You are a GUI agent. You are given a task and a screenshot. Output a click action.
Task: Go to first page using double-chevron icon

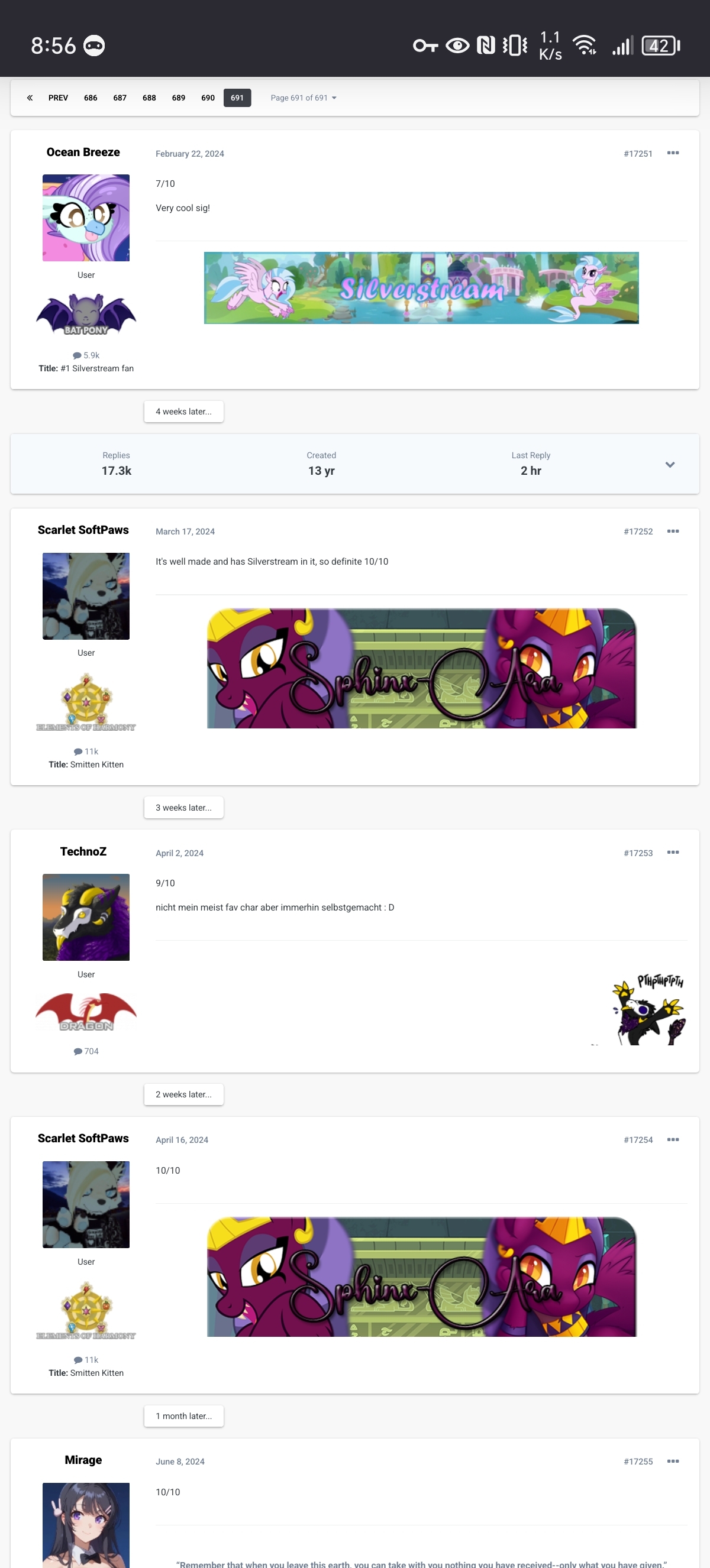coord(30,98)
